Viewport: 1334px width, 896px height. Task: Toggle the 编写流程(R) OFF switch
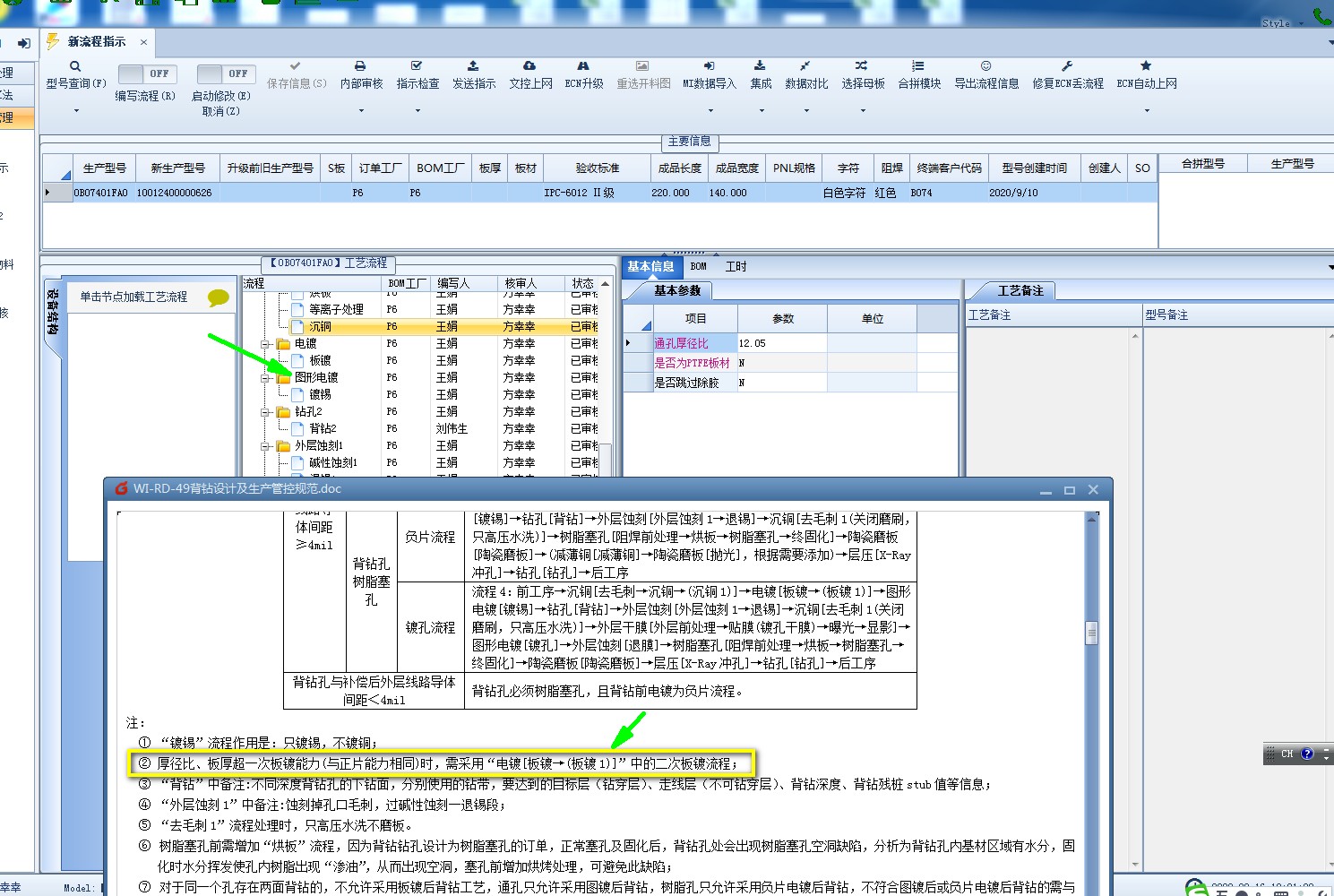click(x=147, y=73)
